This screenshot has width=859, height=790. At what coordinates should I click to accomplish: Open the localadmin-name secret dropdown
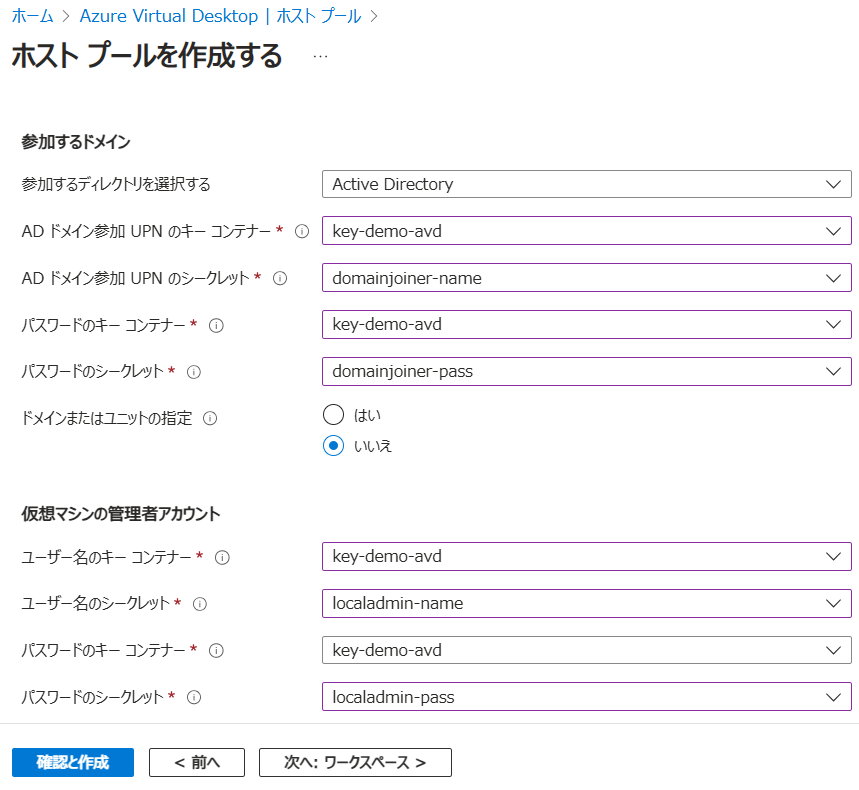coord(586,603)
